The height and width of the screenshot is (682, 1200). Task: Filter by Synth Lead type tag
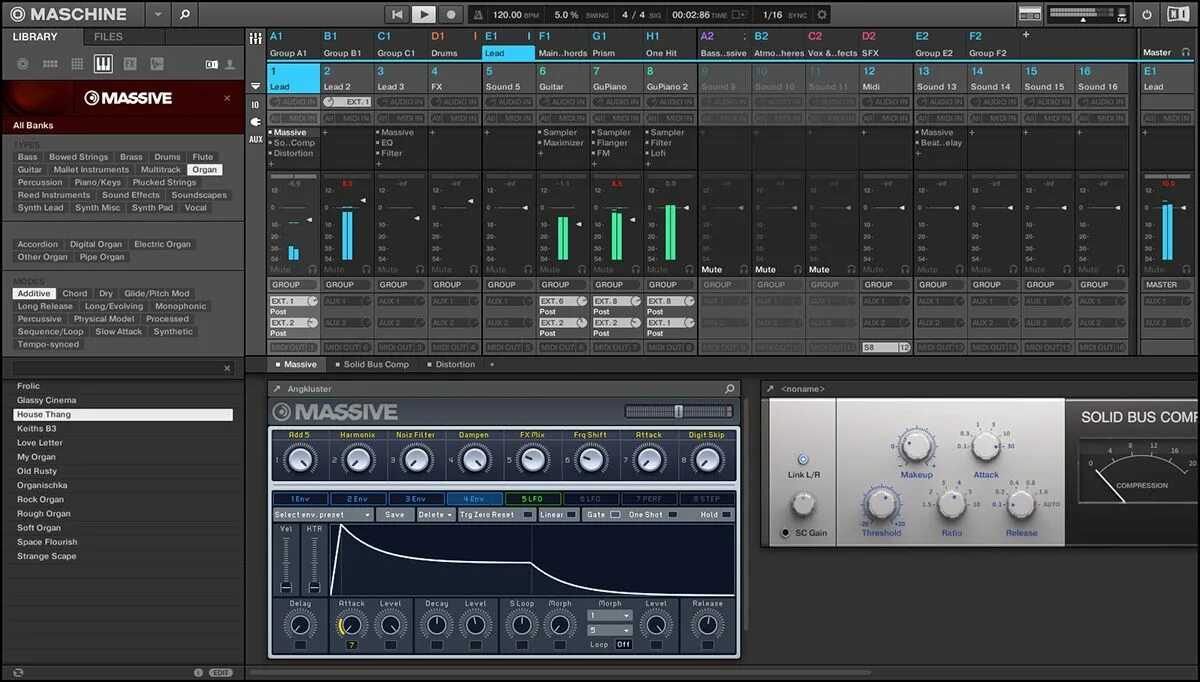[x=40, y=208]
